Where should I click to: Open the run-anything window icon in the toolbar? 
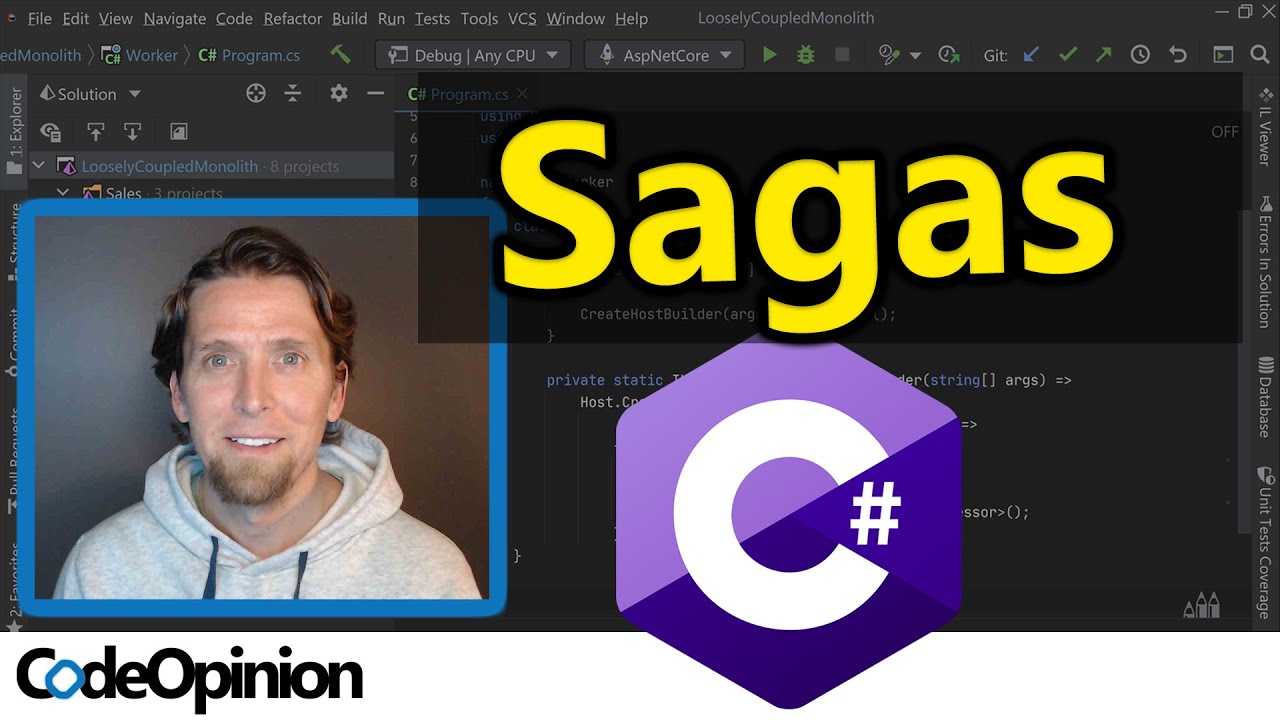pos(1223,55)
